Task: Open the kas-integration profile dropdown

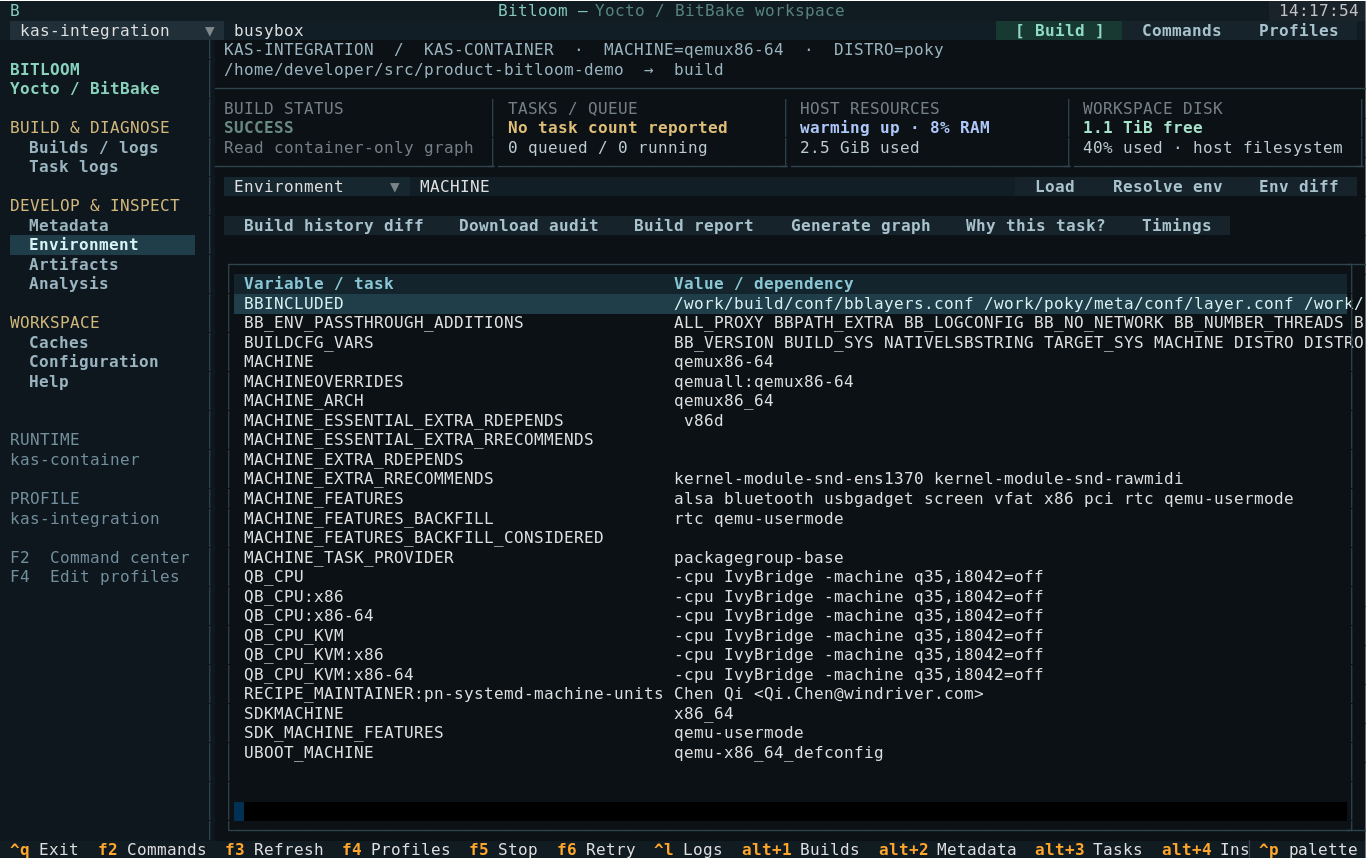Action: pos(117,31)
